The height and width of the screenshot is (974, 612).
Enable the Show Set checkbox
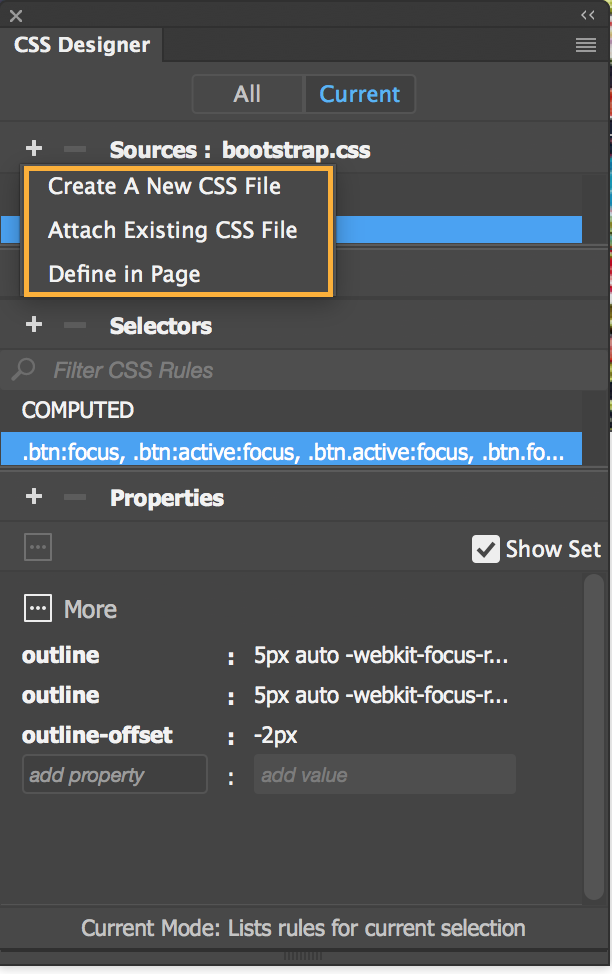[486, 548]
